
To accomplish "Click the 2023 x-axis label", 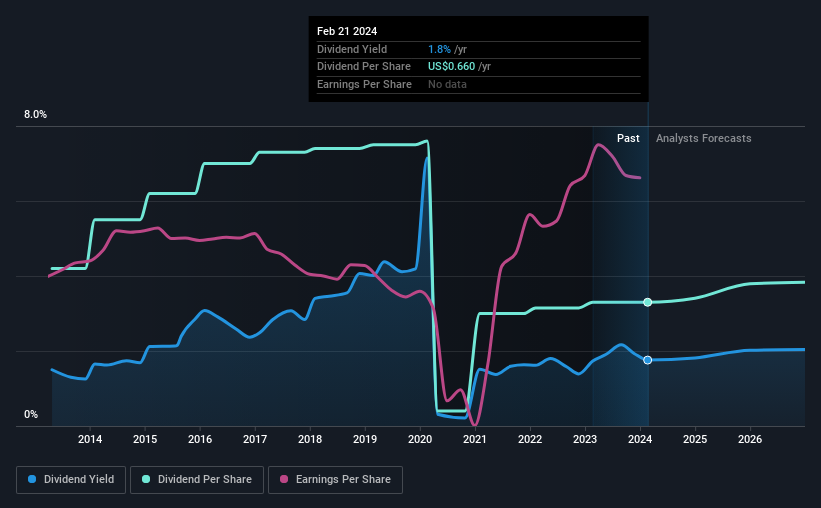I will 585,439.
